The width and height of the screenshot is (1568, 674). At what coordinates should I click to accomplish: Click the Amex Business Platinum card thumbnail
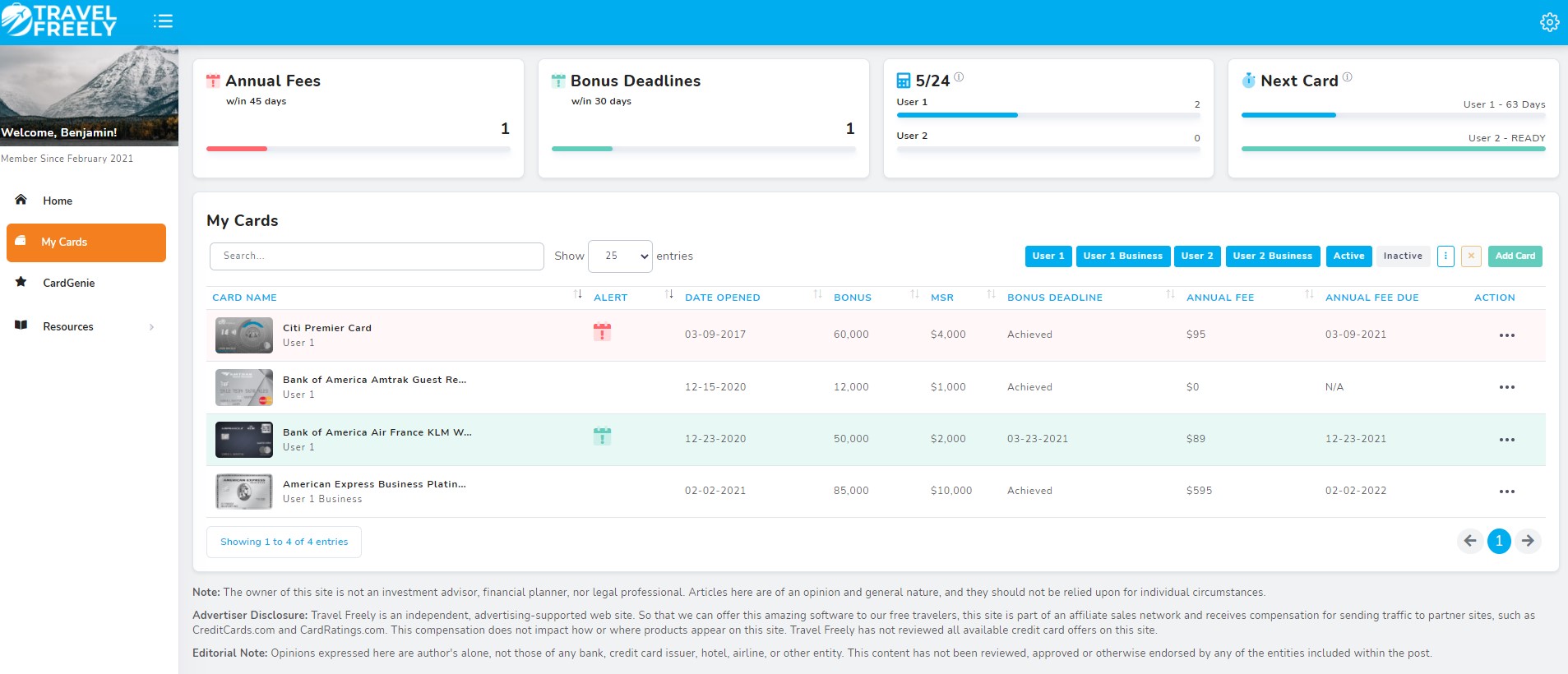coord(244,492)
